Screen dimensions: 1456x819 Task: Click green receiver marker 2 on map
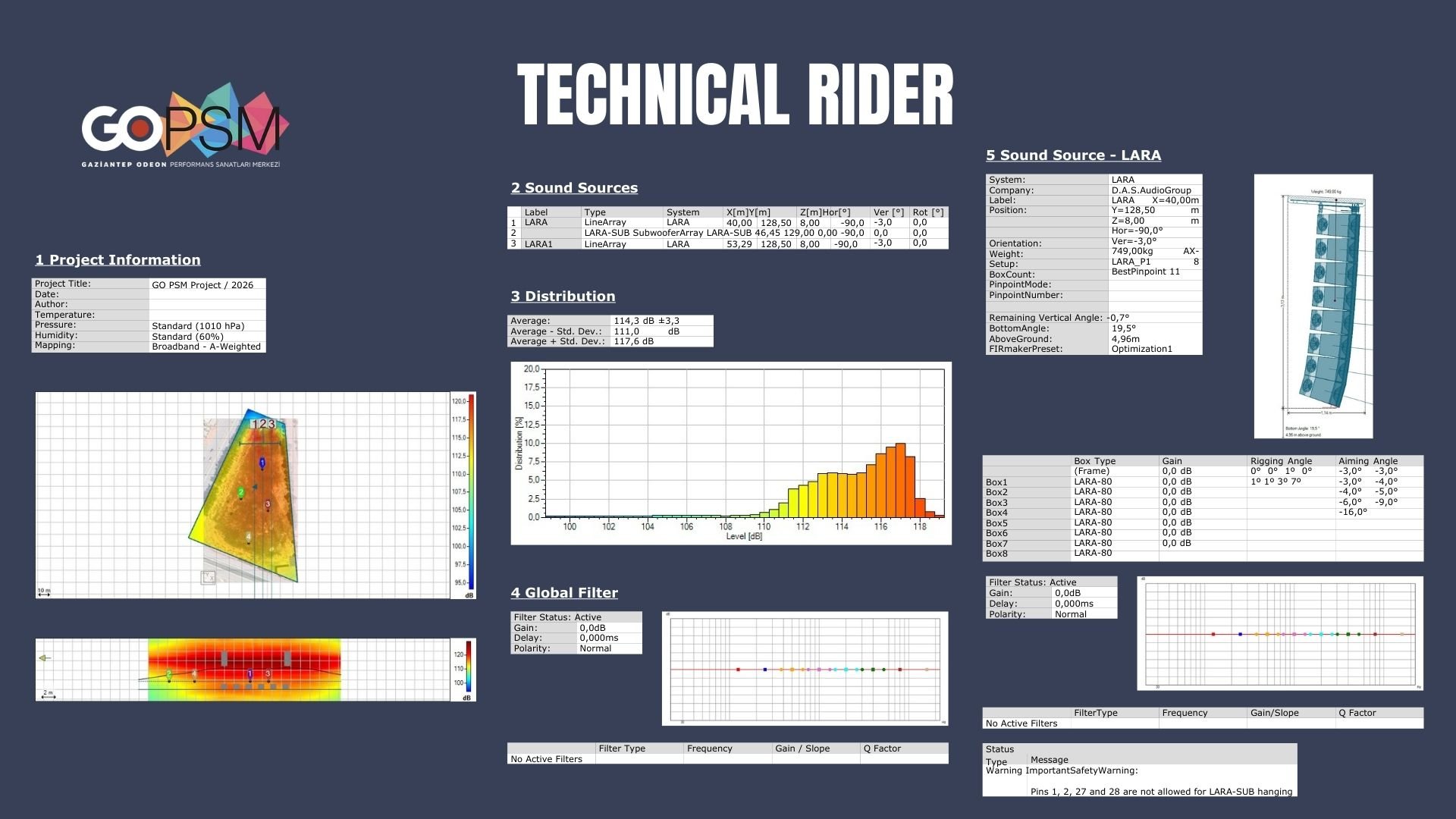tap(241, 492)
